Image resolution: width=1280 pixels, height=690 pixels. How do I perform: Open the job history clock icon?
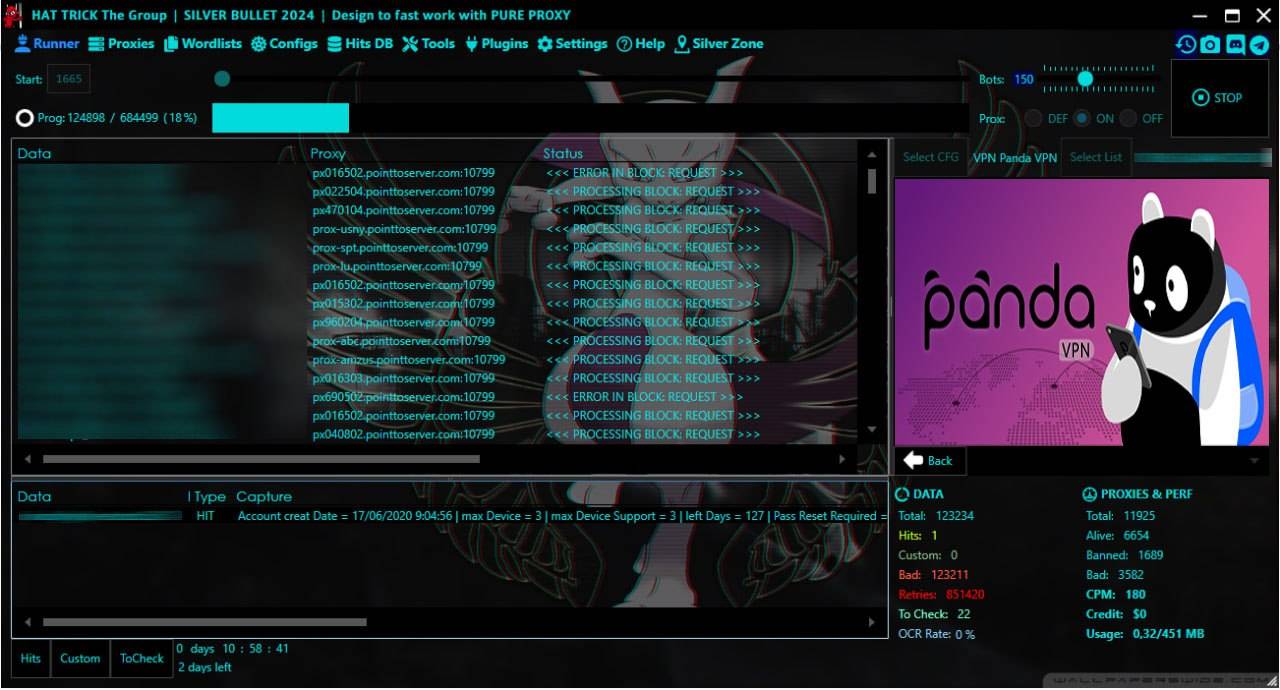(x=1186, y=44)
